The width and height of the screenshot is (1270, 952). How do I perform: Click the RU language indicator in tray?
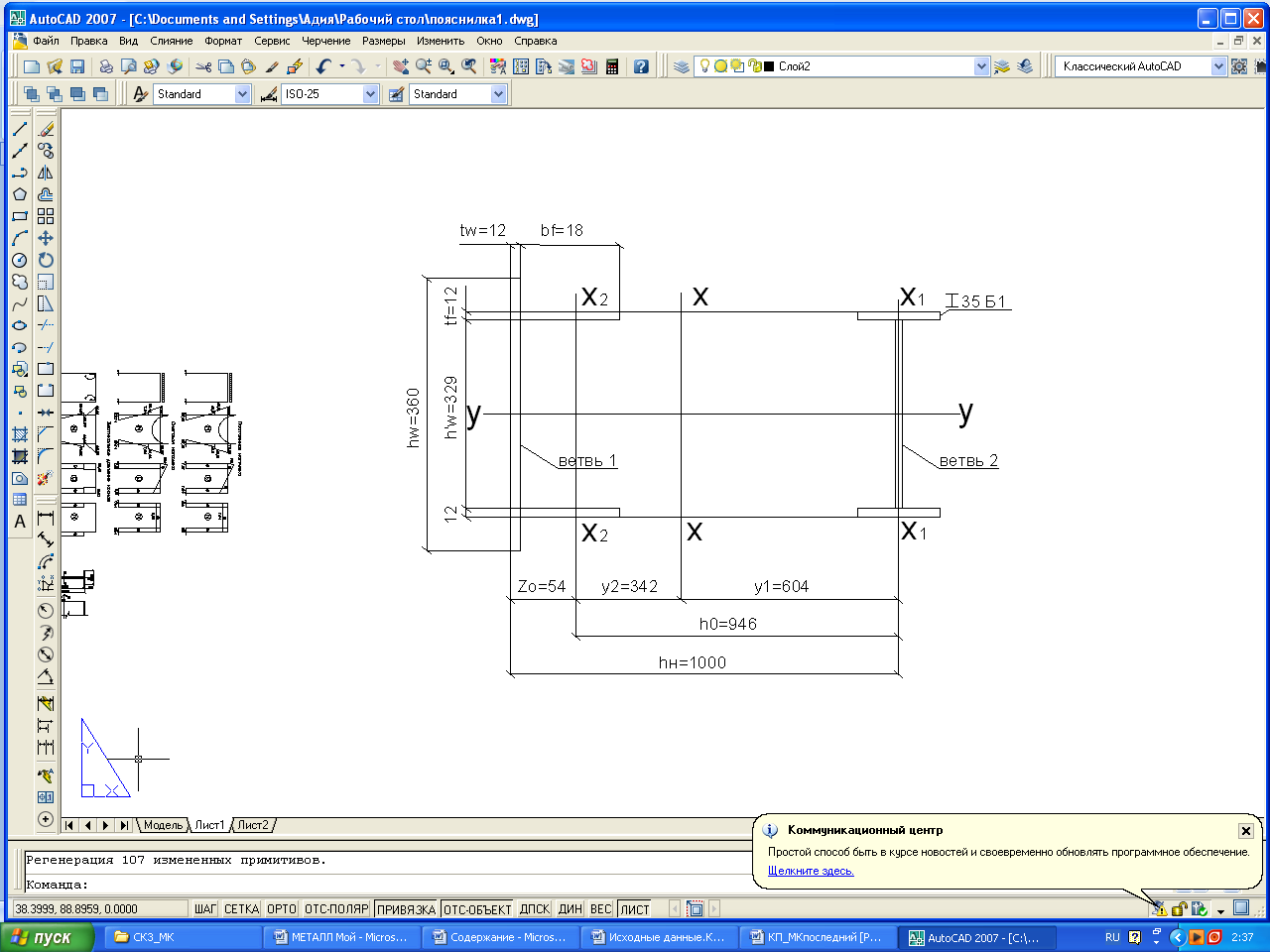[1112, 937]
